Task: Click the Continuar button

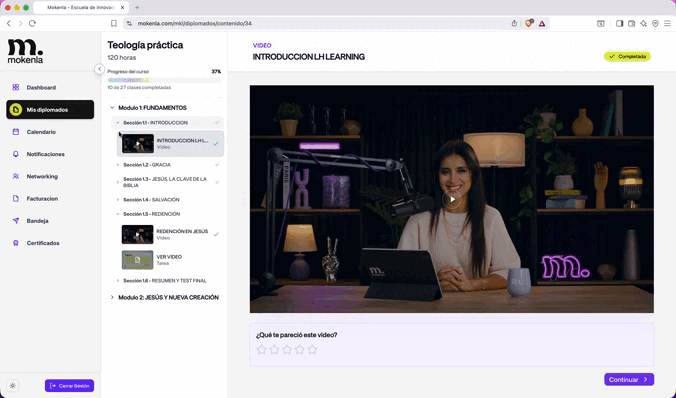Action: (x=629, y=379)
